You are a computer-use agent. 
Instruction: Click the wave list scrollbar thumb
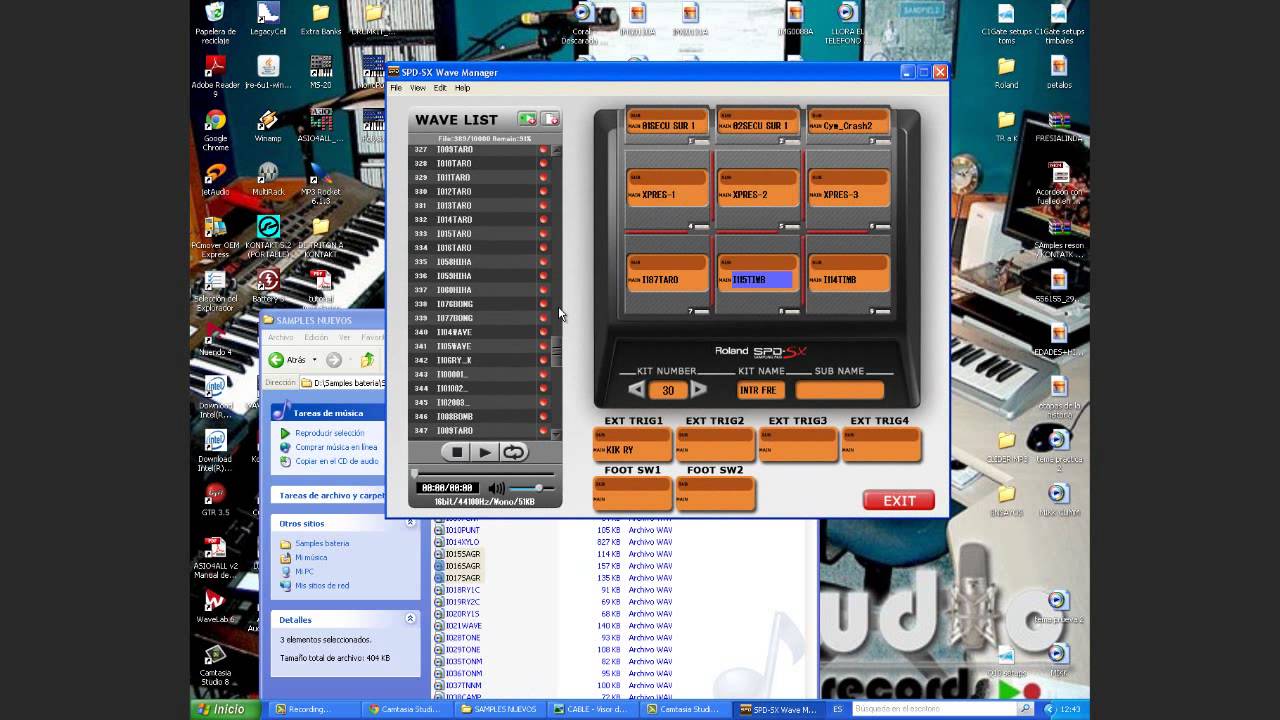[x=557, y=353]
